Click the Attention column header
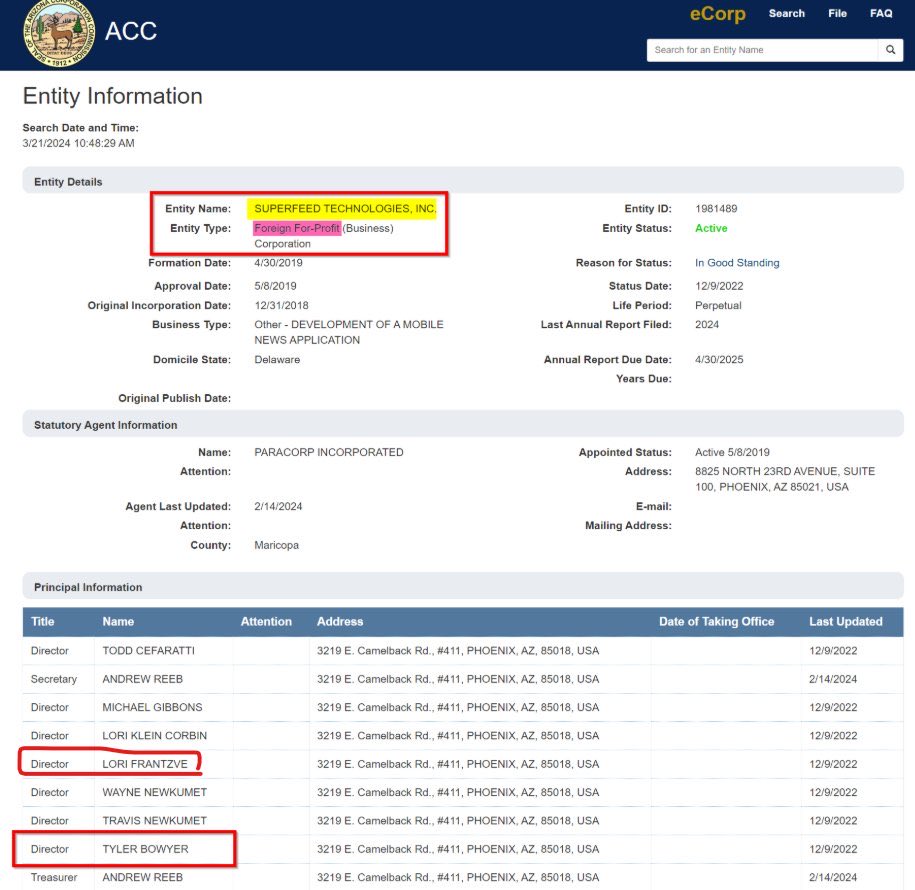 [266, 622]
